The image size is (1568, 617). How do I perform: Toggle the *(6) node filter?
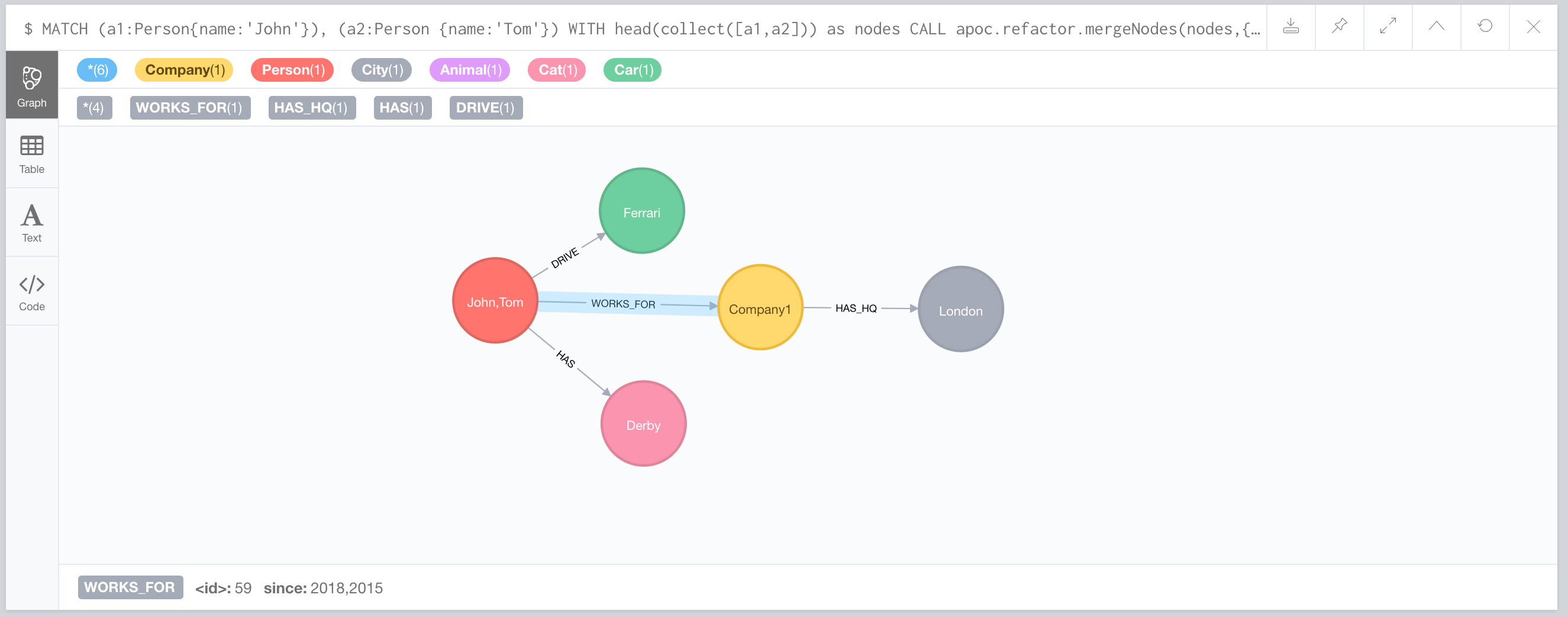(97, 69)
